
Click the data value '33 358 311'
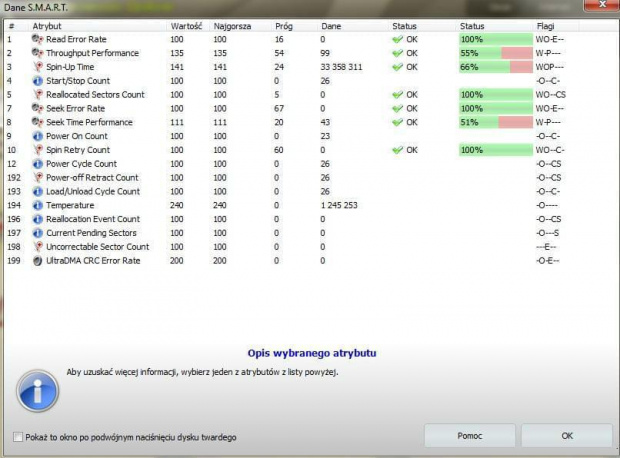[x=341, y=67]
